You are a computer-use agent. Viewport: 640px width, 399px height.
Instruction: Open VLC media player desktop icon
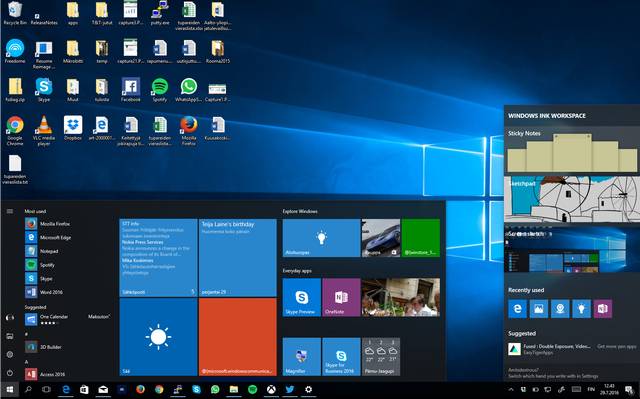tap(44, 131)
